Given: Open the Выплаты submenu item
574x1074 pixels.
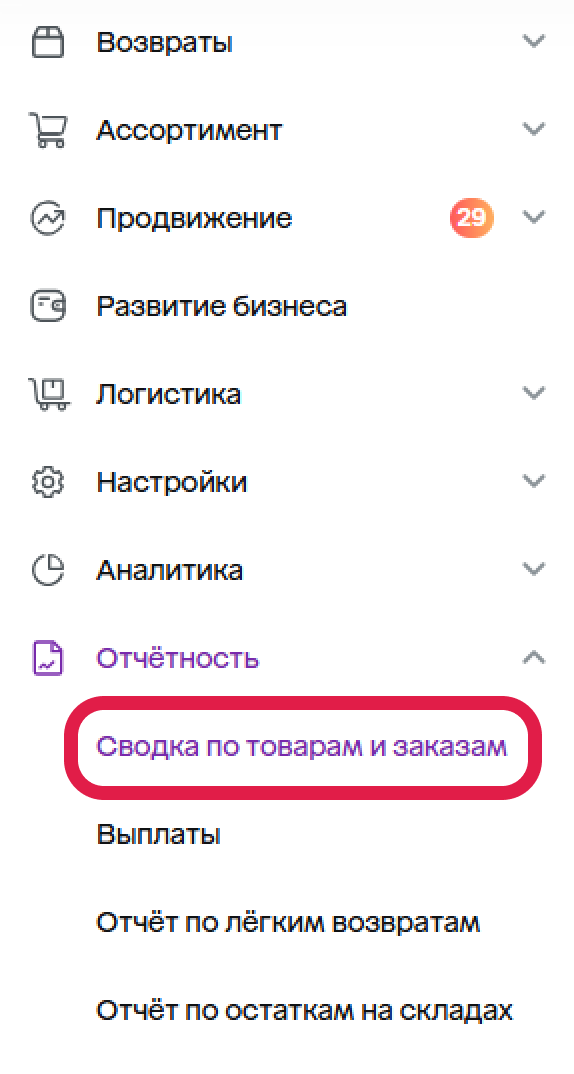Looking at the screenshot, I should (158, 836).
